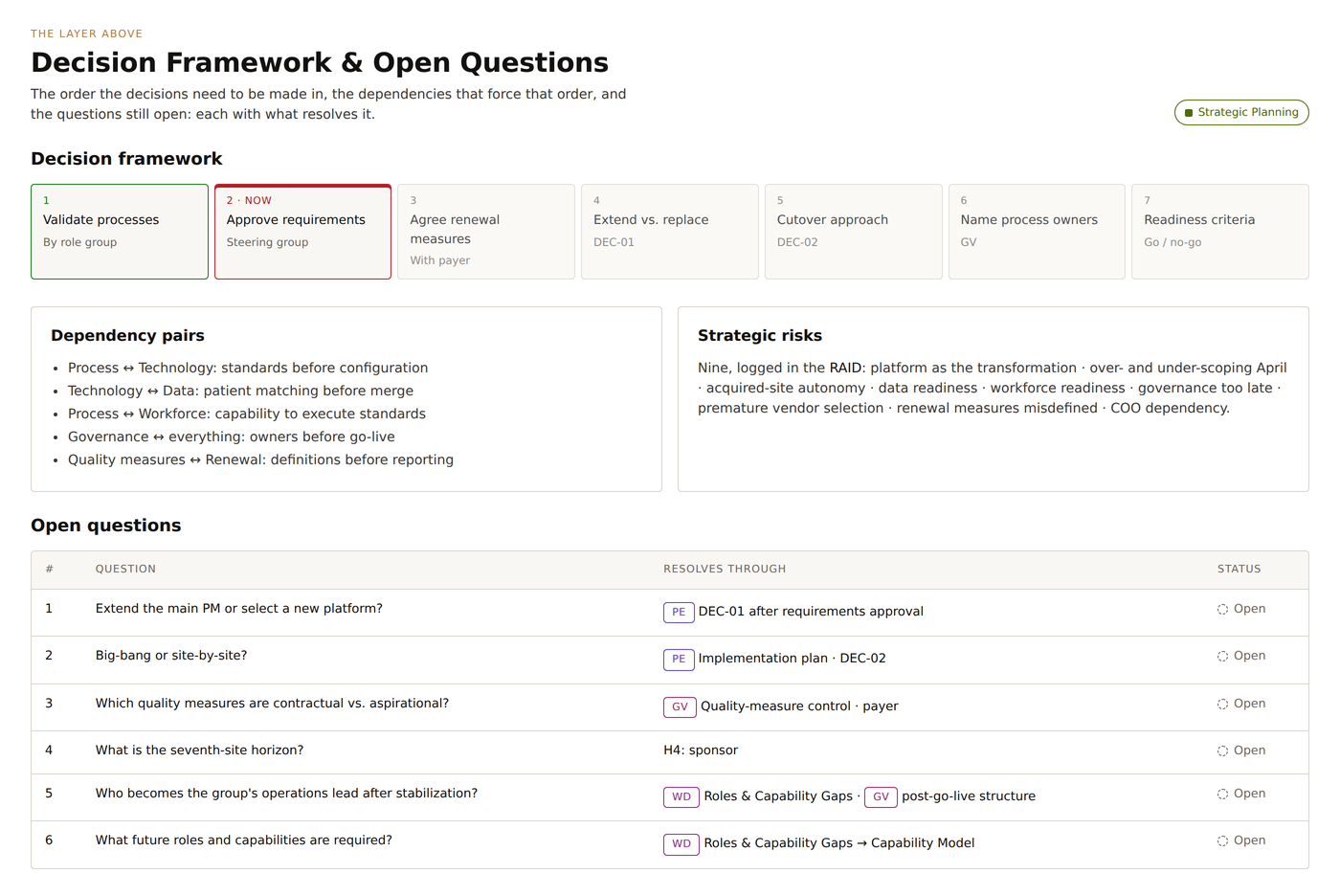This screenshot has width=1340, height=896.
Task: Click the Open status icon for question 3
Action: pyautogui.click(x=1222, y=704)
